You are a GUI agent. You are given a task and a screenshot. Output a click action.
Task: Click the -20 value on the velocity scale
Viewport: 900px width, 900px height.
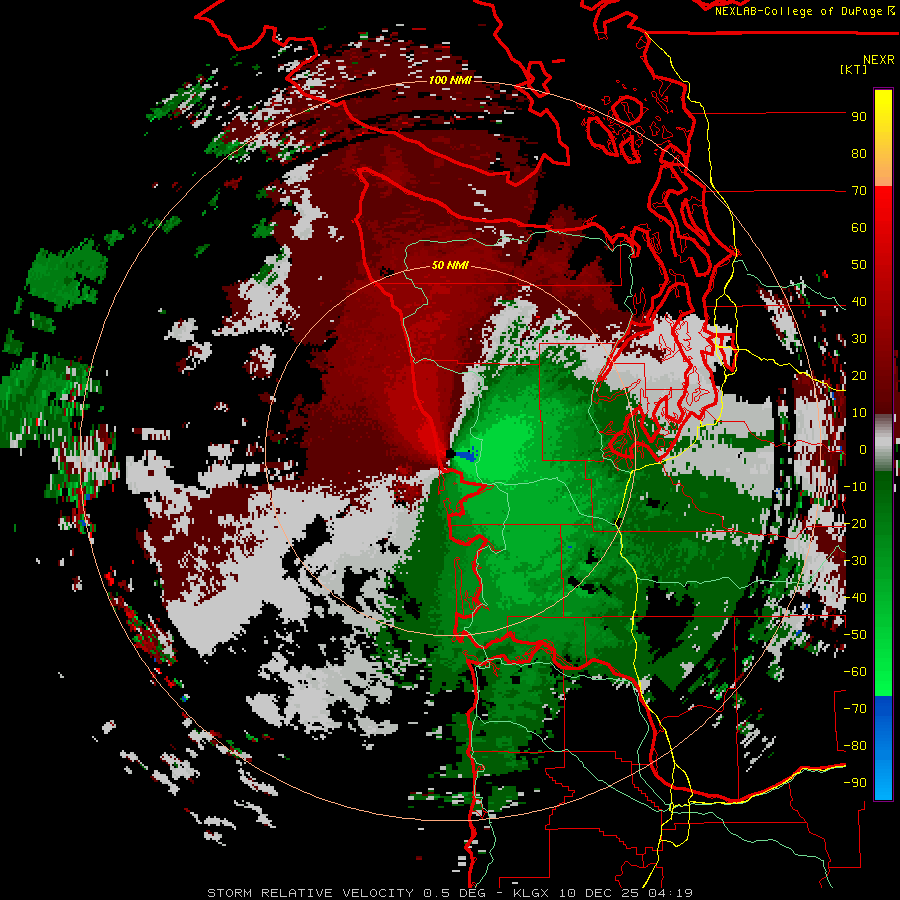855,524
